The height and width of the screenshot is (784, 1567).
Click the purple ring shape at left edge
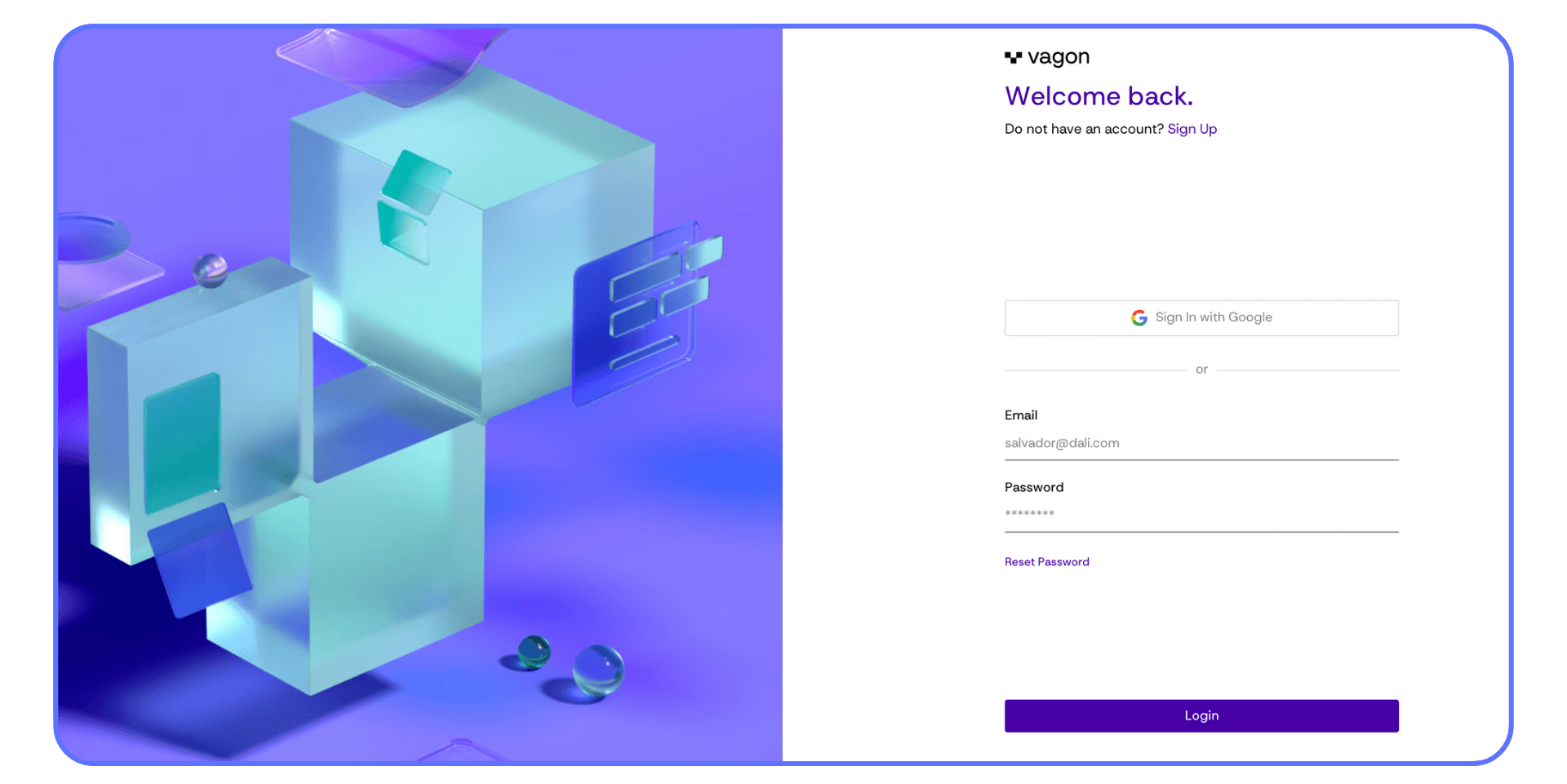click(x=91, y=238)
